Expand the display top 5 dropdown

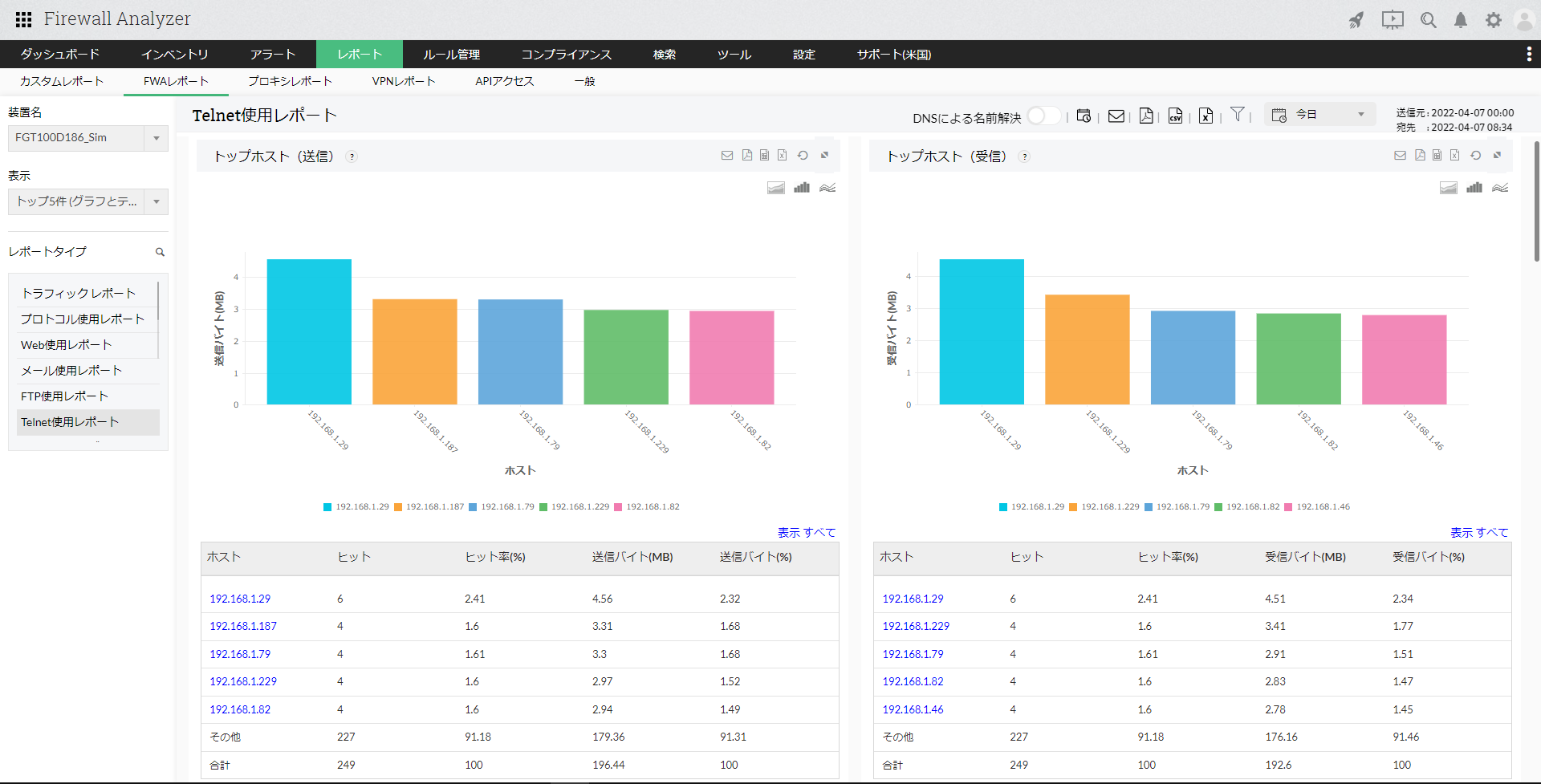coord(88,201)
